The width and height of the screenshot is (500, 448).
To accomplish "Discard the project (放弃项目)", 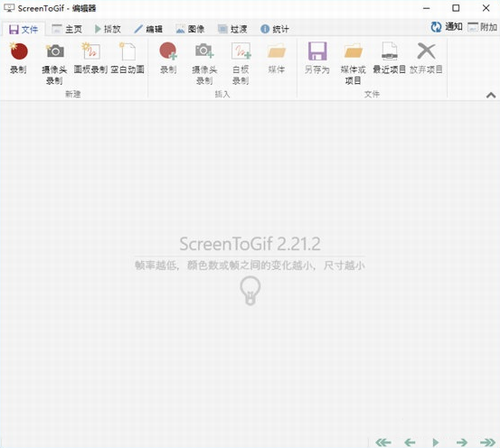I will point(426,58).
